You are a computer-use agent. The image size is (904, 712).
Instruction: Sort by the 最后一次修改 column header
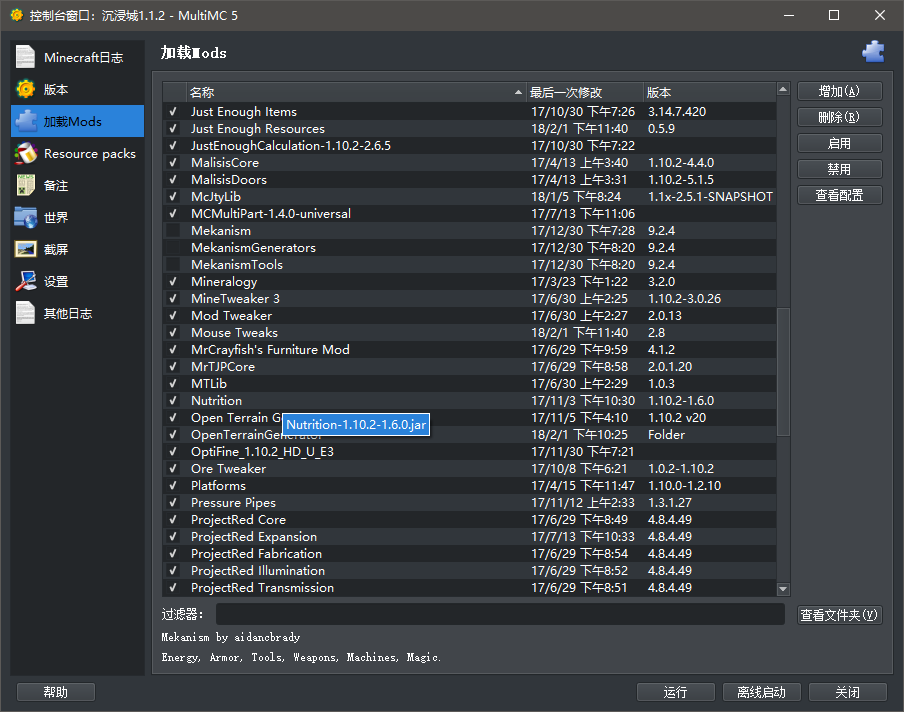coord(584,92)
